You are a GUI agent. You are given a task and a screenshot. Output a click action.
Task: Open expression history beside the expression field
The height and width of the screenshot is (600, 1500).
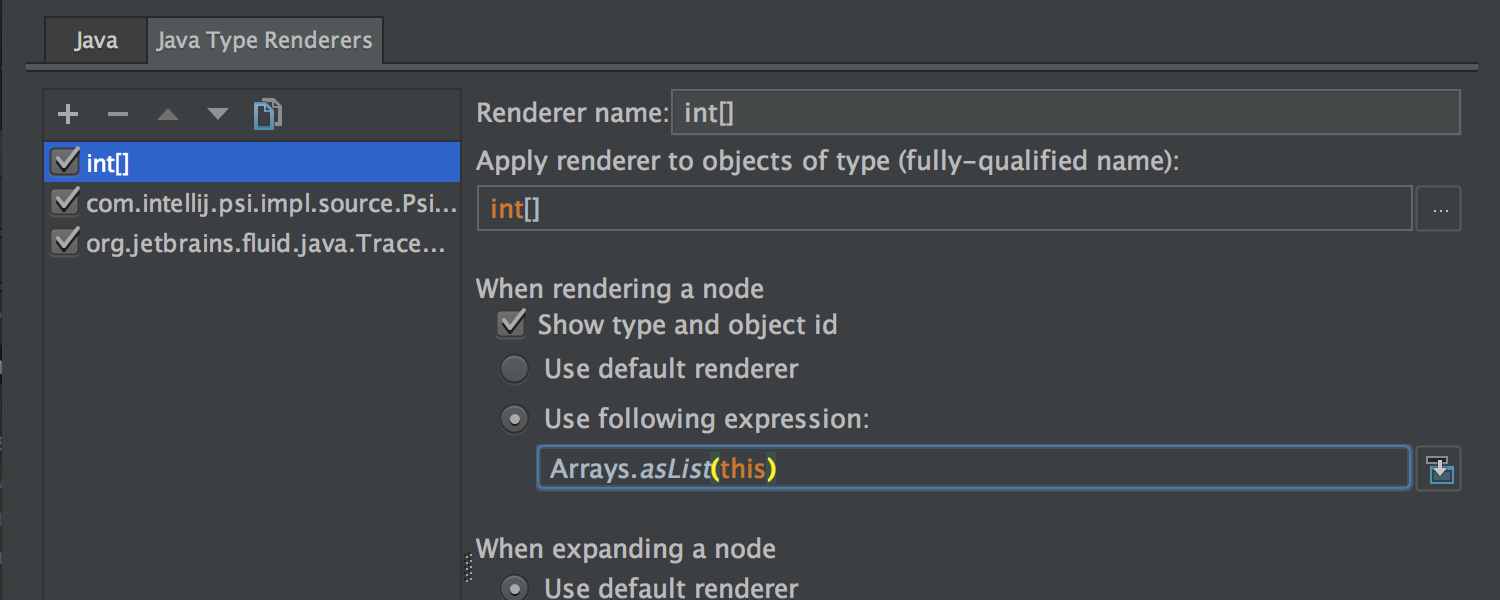[1438, 467]
